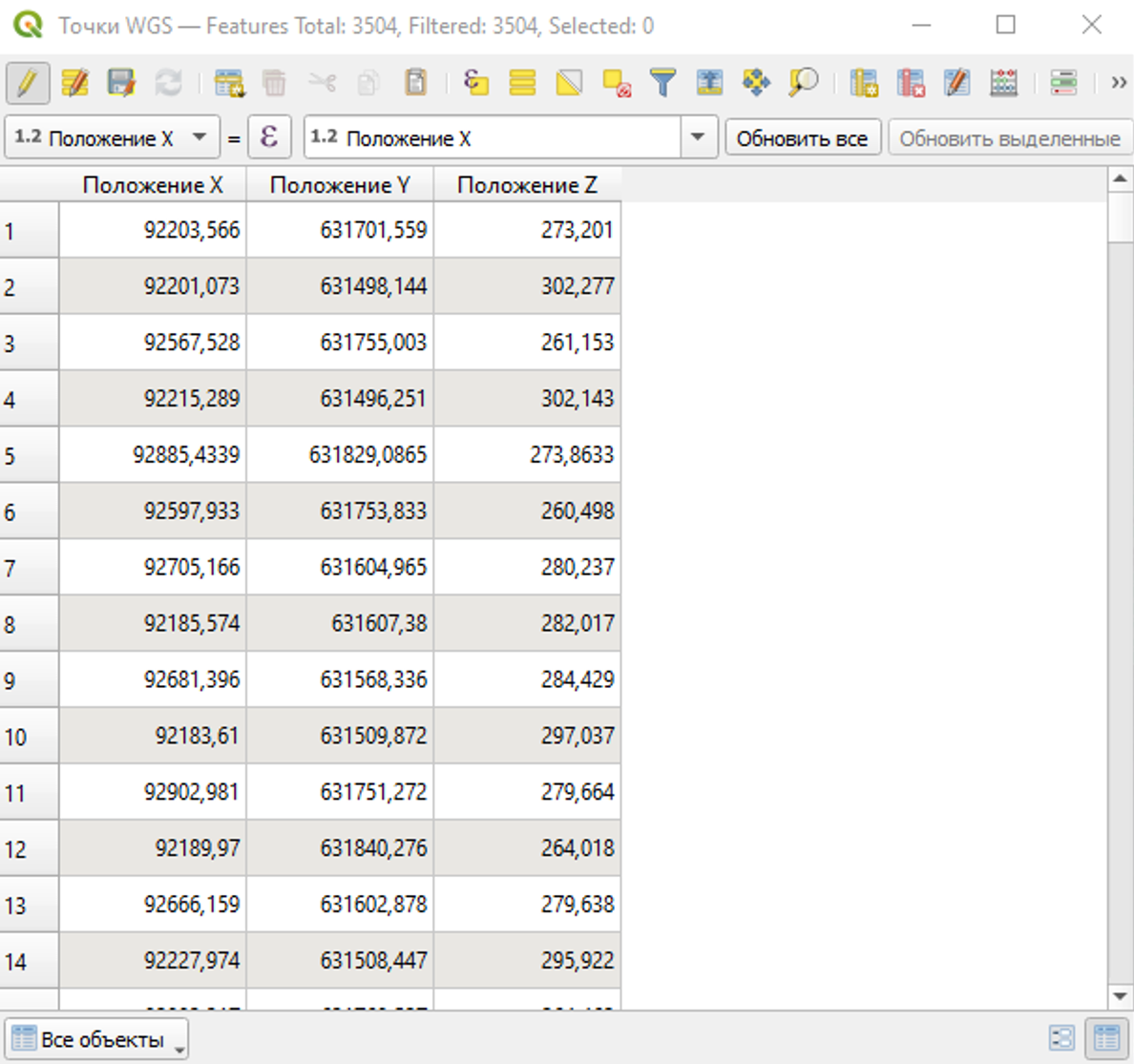
Task: Open the field calculator
Action: pos(1003,83)
